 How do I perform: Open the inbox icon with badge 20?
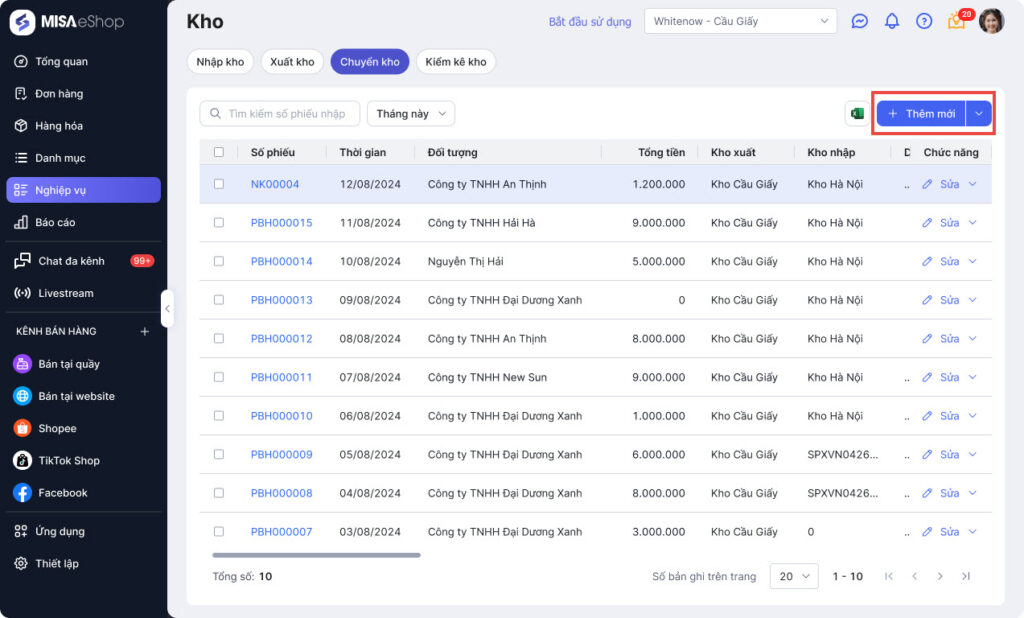956,22
